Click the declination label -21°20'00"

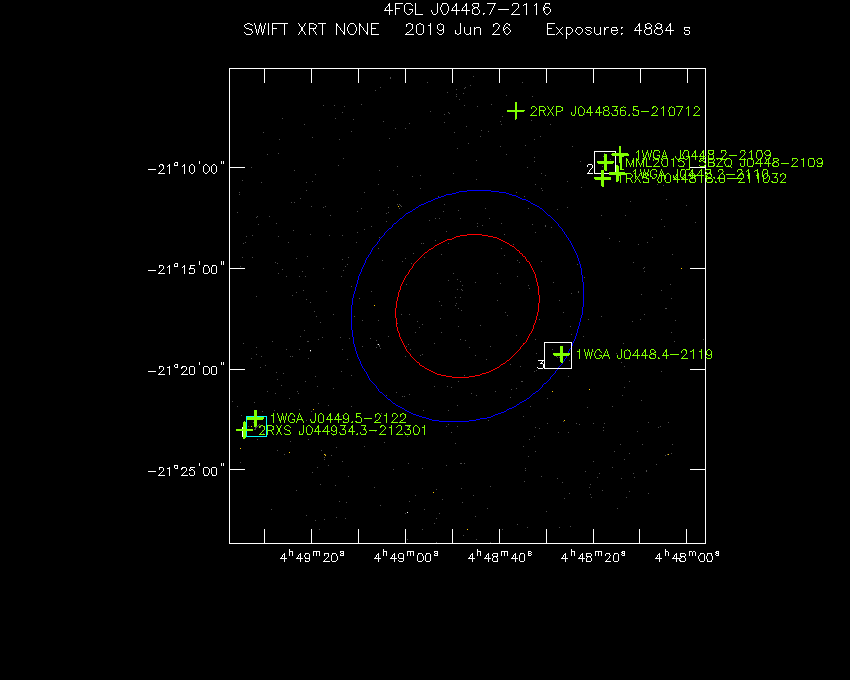coord(186,370)
